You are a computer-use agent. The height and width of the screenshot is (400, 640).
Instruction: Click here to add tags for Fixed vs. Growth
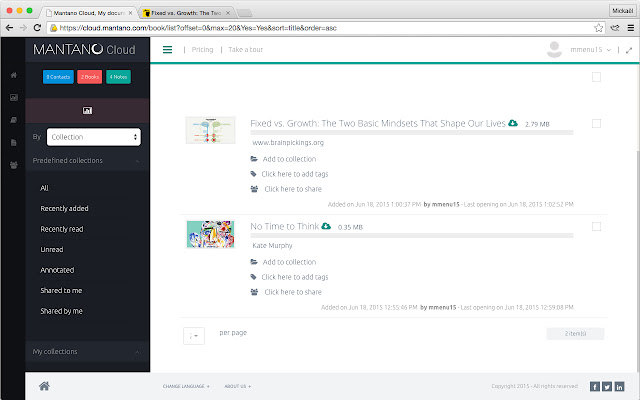[x=295, y=174]
